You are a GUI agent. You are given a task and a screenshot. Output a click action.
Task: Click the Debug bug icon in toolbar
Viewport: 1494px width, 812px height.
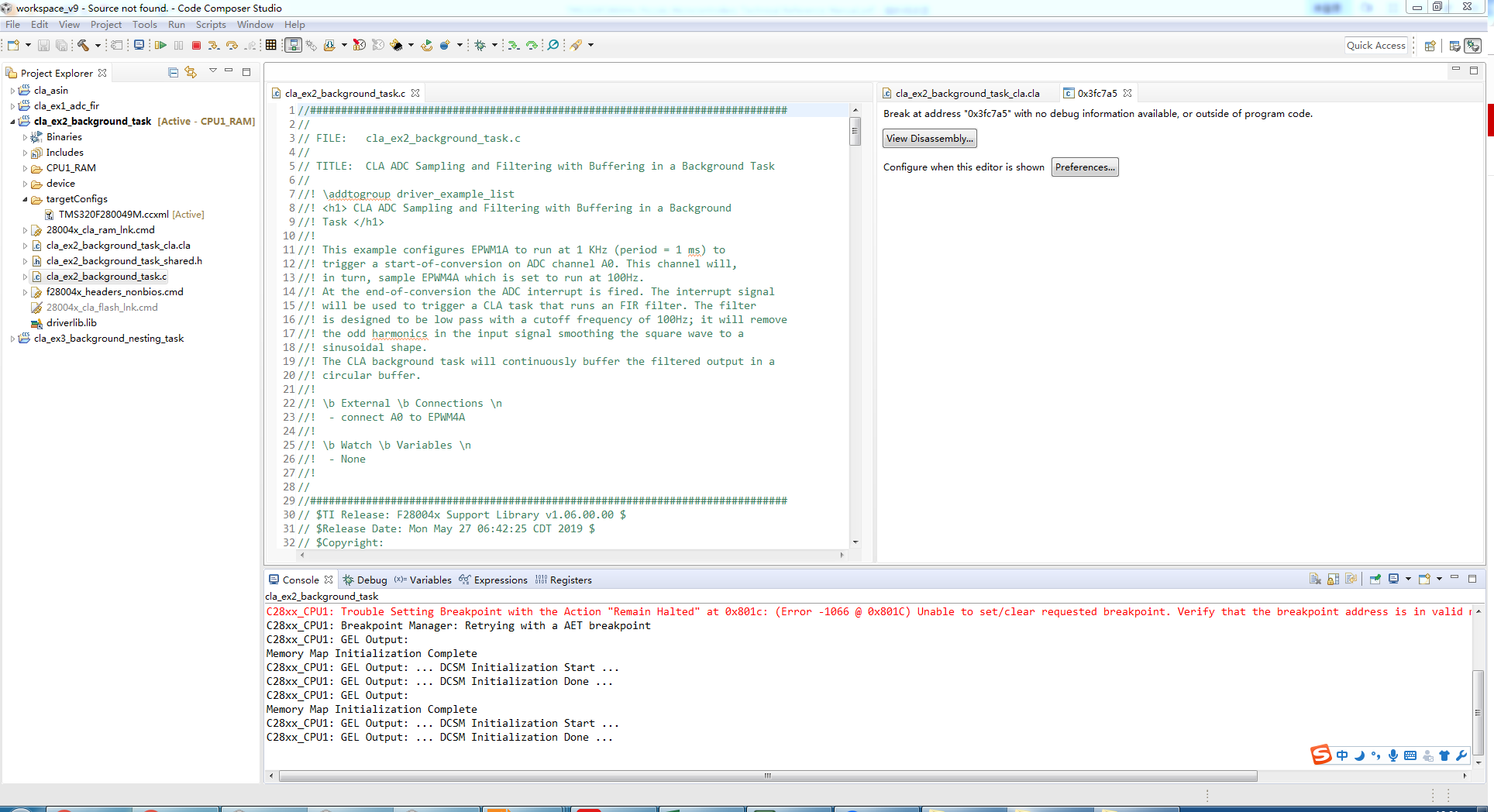click(x=480, y=46)
